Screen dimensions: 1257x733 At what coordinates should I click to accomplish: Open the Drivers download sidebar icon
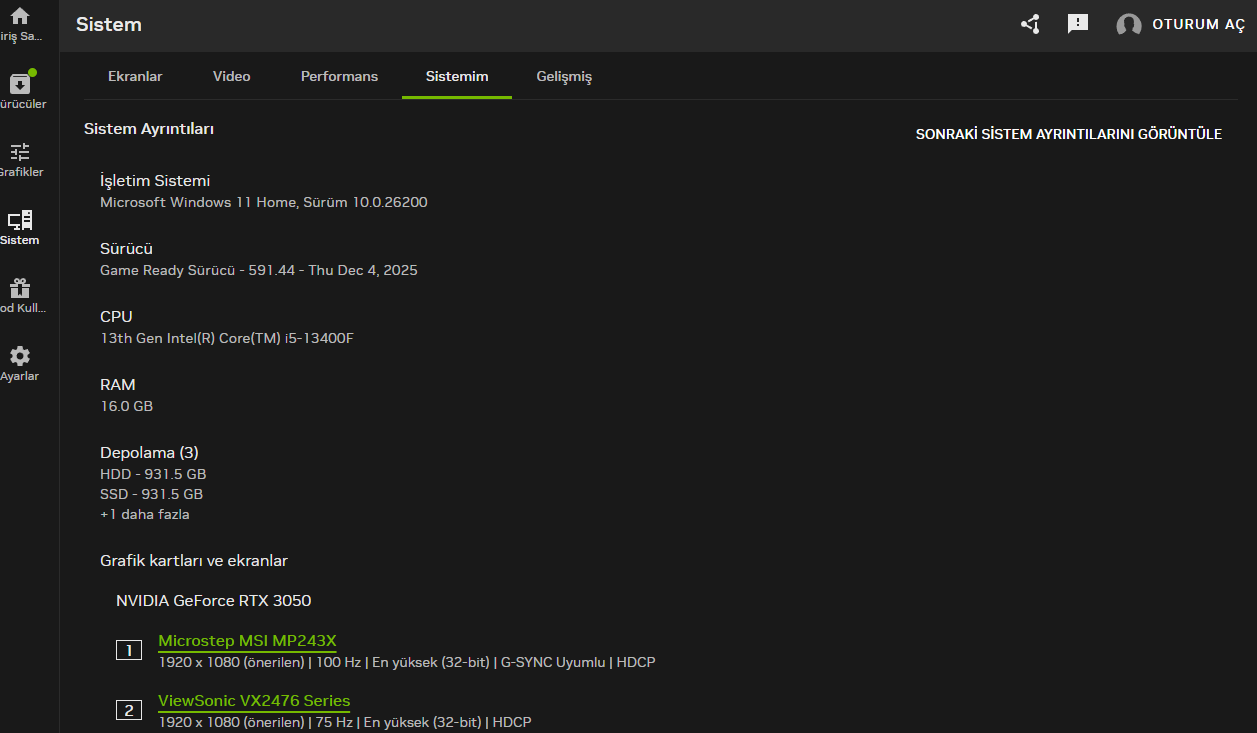pos(20,84)
